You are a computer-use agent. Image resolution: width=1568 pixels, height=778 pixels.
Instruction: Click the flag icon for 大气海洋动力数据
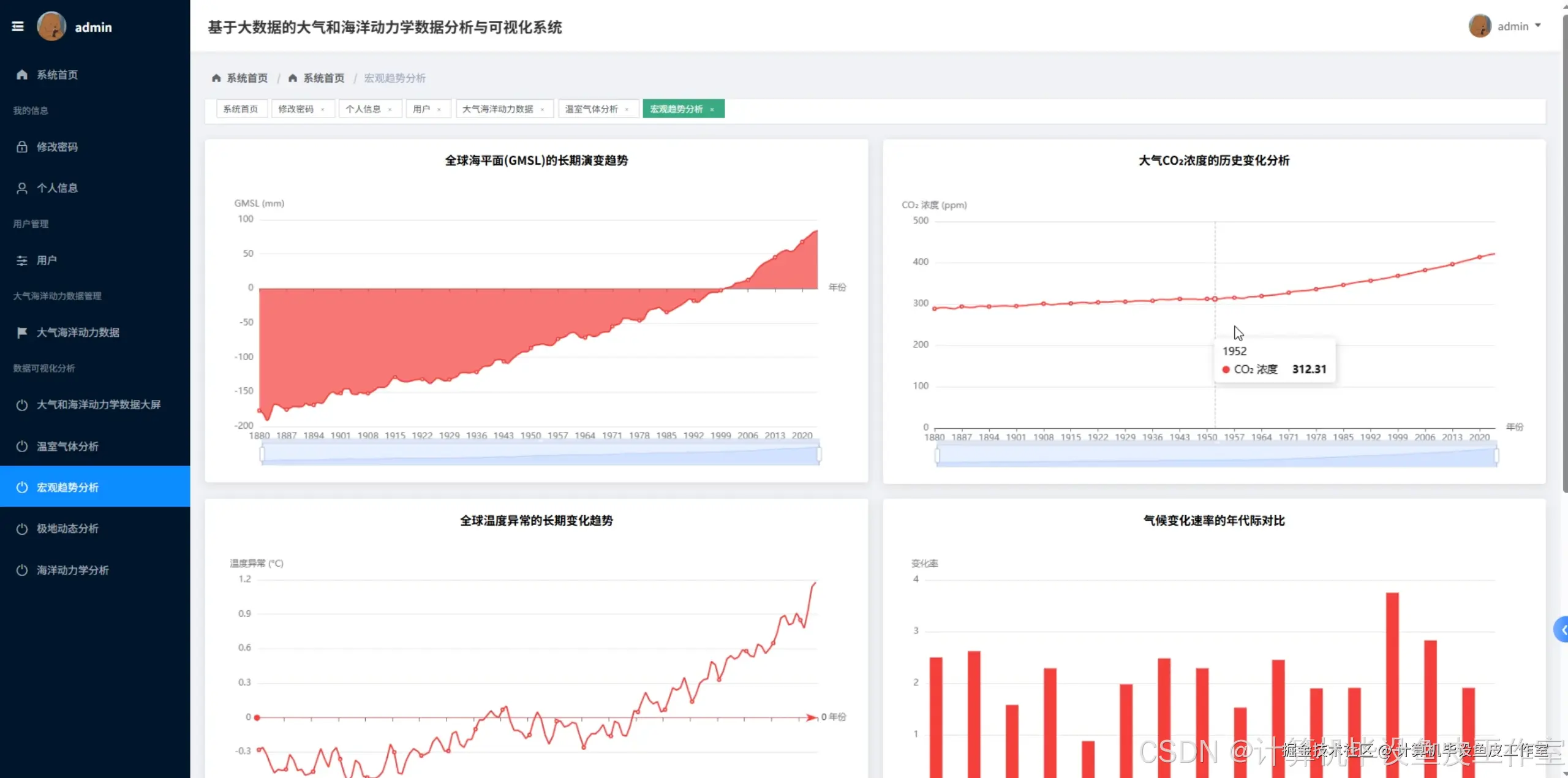point(22,333)
